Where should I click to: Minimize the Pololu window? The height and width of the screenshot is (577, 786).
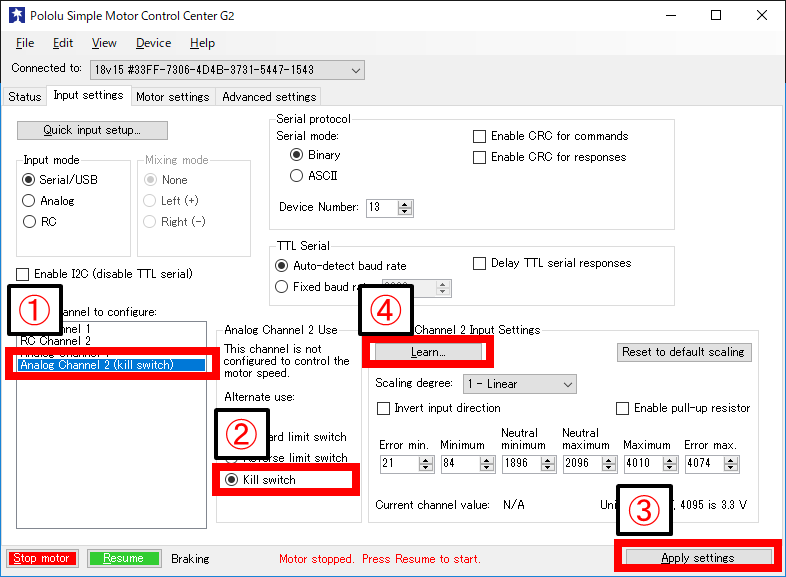tap(671, 16)
